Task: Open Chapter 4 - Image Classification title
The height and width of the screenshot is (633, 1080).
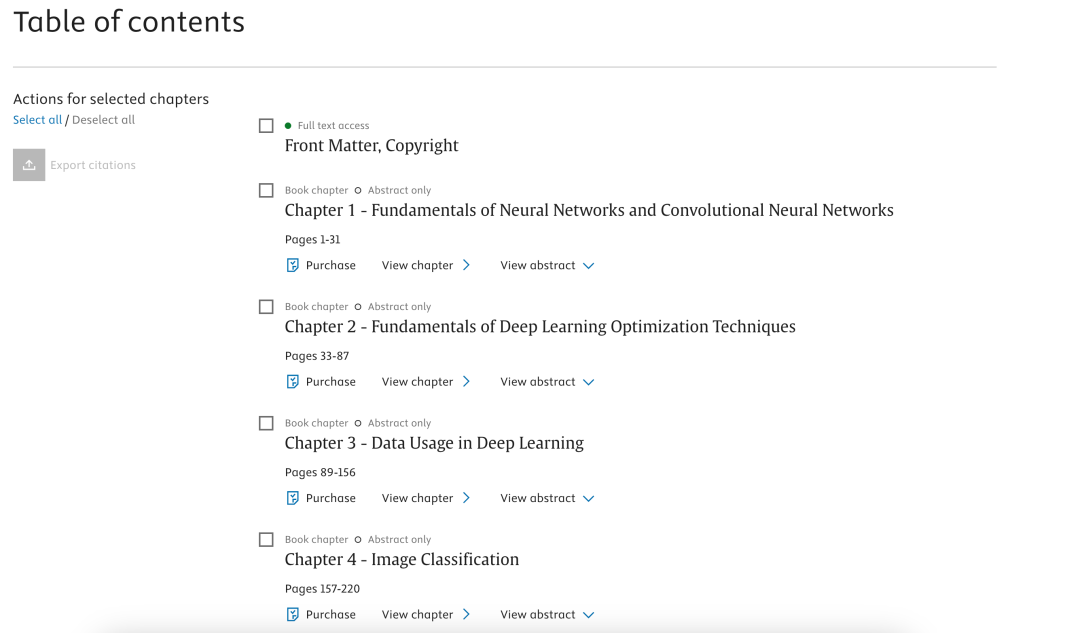Action: pos(401,560)
